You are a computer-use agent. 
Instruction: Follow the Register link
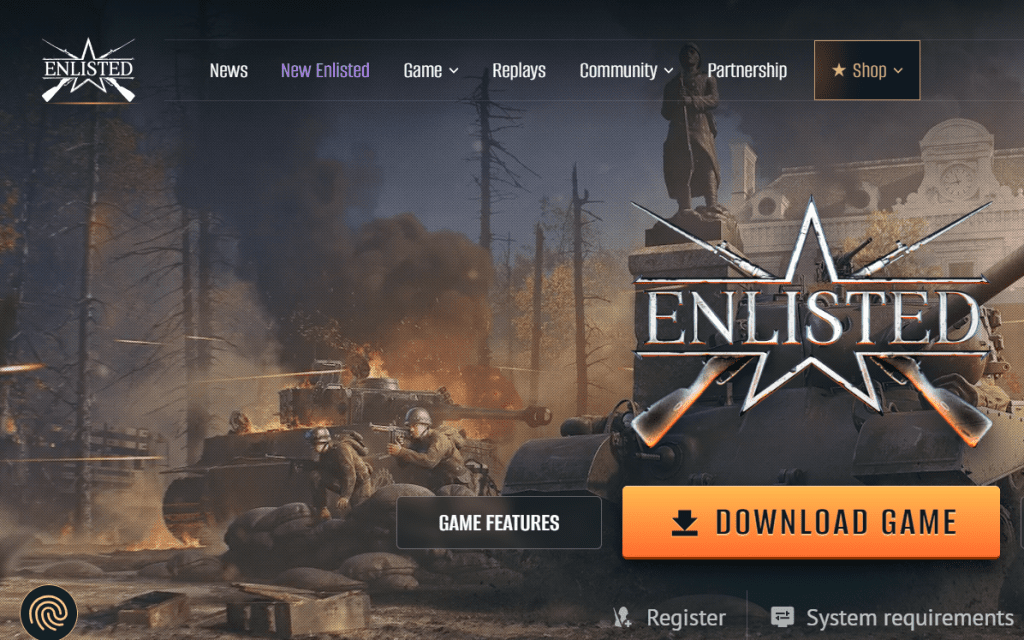[686, 617]
